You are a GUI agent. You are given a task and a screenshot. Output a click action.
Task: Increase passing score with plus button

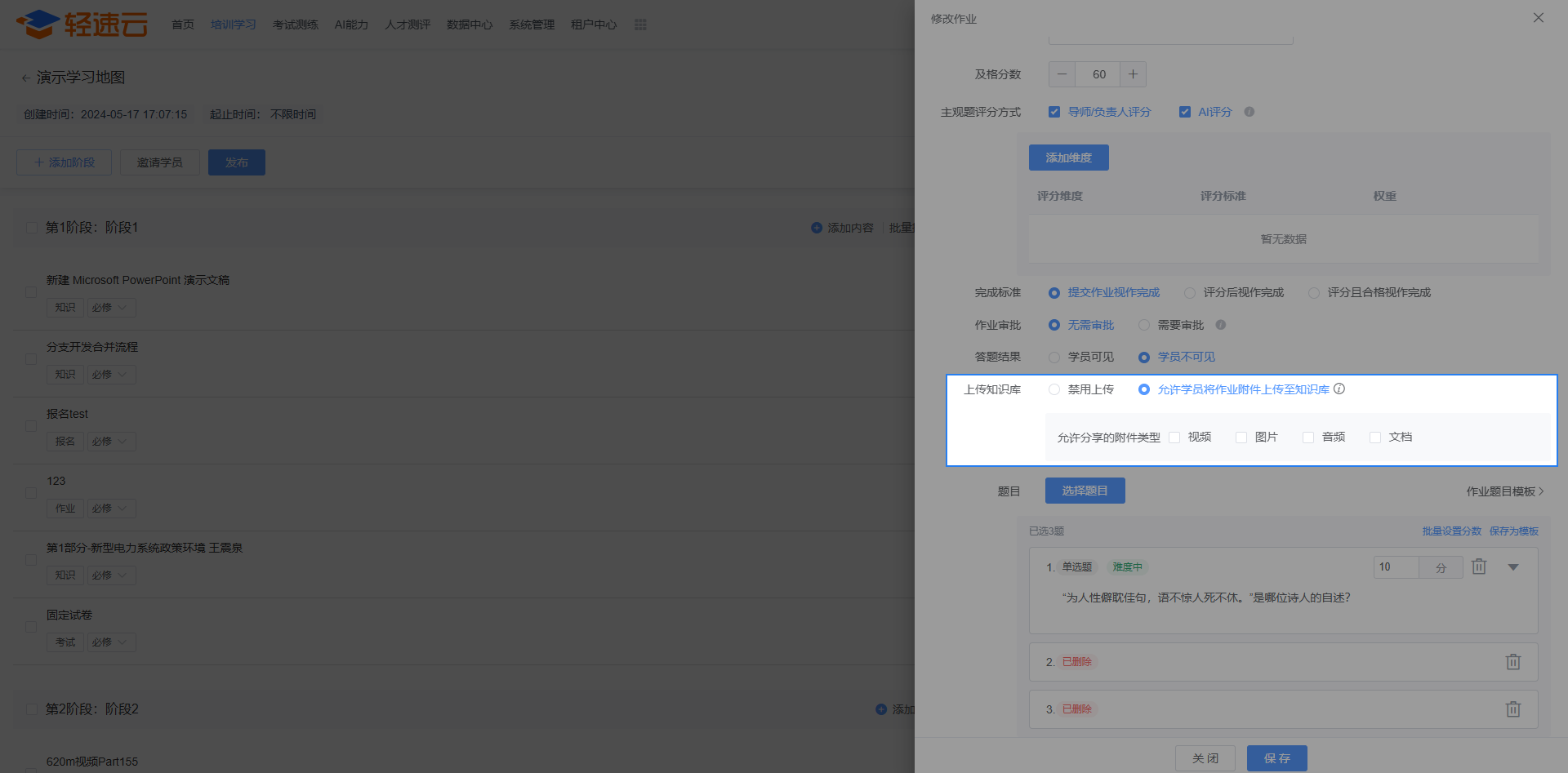pos(1133,74)
